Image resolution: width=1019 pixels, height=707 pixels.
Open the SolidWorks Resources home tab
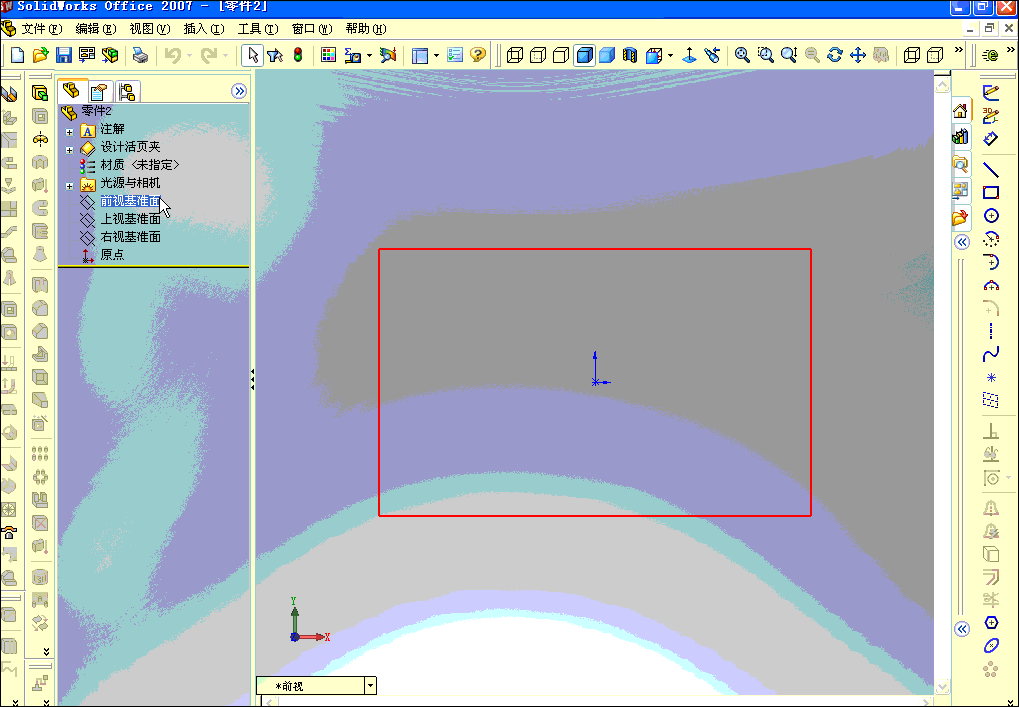click(961, 111)
